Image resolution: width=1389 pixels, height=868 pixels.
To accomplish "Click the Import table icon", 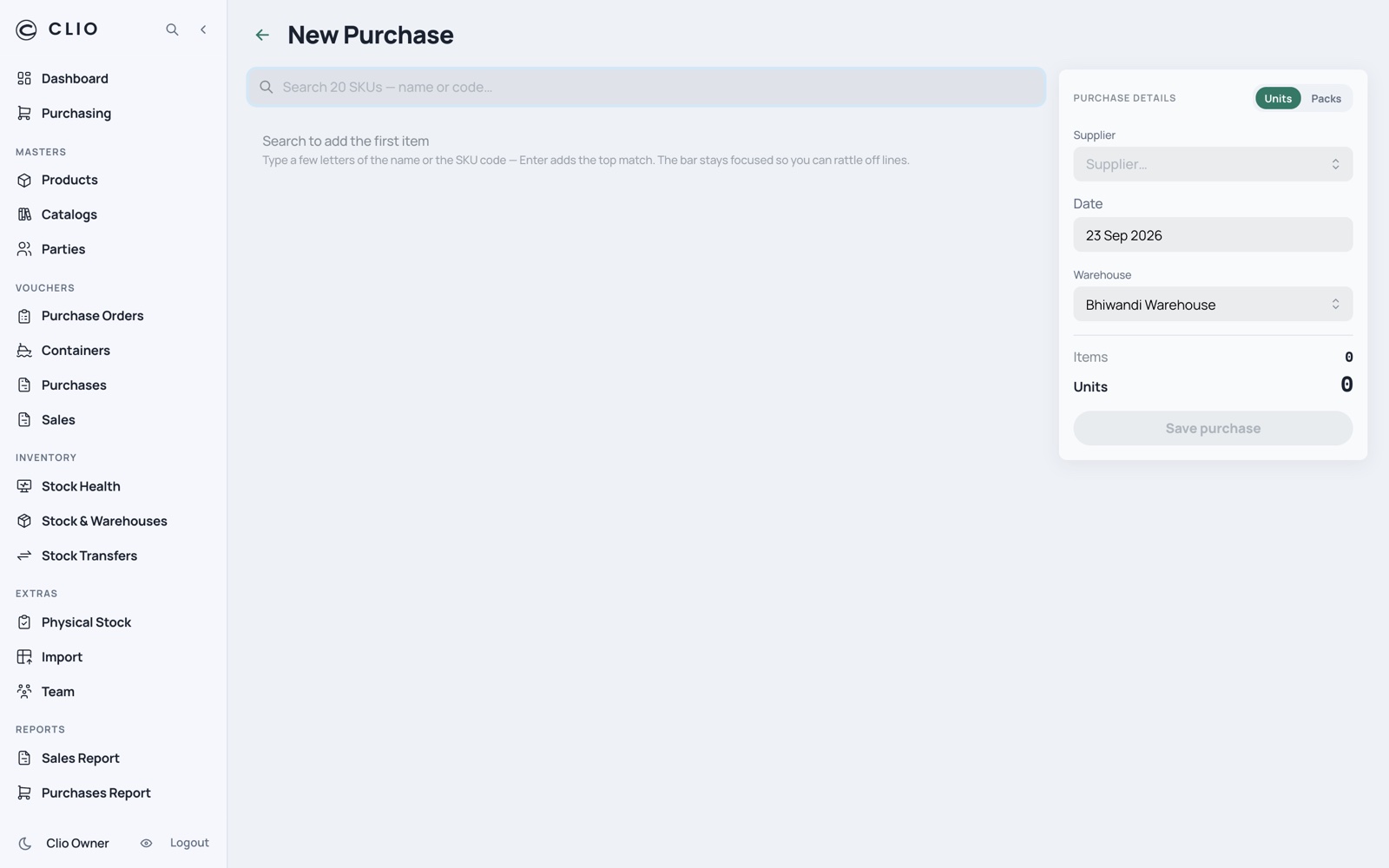I will tap(24, 657).
